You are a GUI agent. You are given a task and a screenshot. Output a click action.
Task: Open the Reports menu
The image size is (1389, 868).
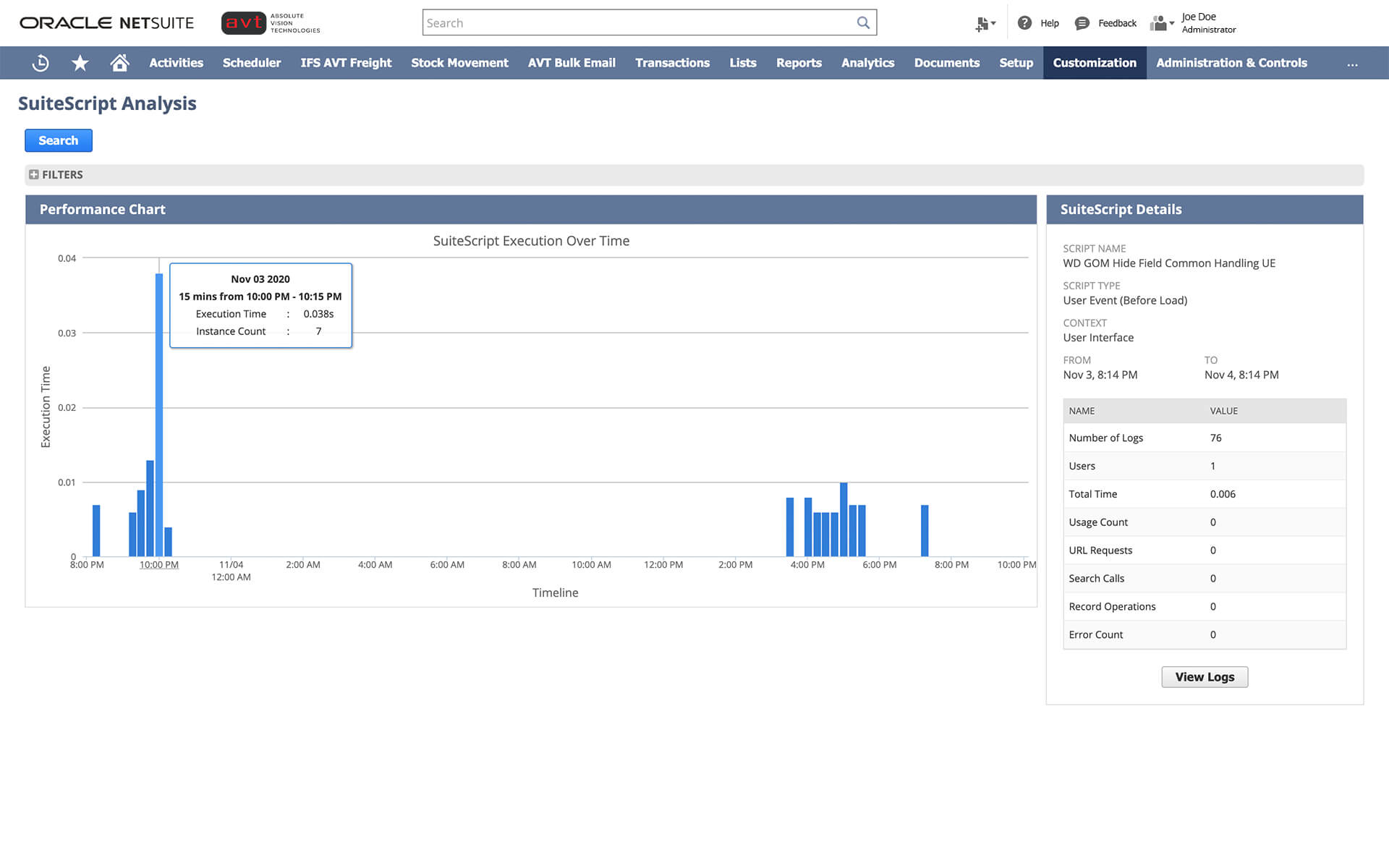click(799, 63)
